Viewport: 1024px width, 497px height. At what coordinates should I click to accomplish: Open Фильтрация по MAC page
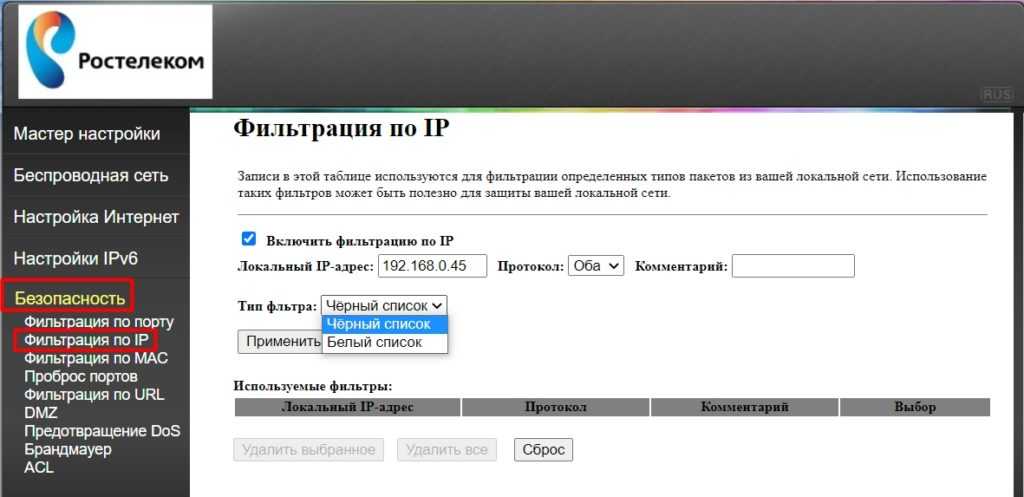pyautogui.click(x=96, y=359)
